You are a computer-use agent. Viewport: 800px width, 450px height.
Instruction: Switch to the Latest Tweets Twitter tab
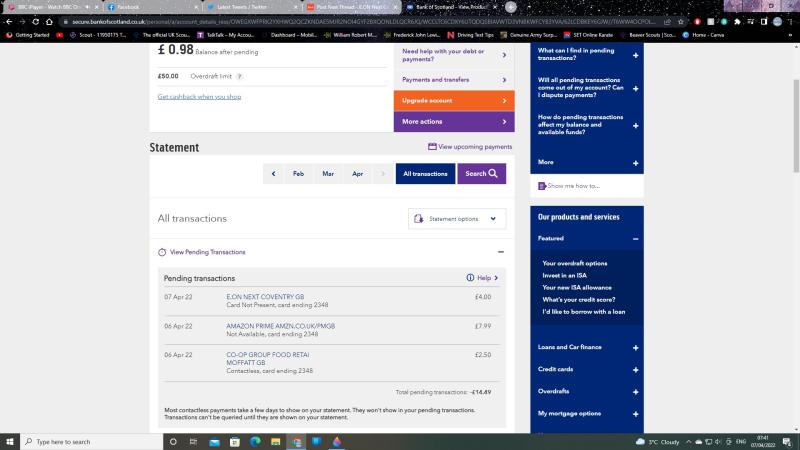pyautogui.click(x=250, y=7)
